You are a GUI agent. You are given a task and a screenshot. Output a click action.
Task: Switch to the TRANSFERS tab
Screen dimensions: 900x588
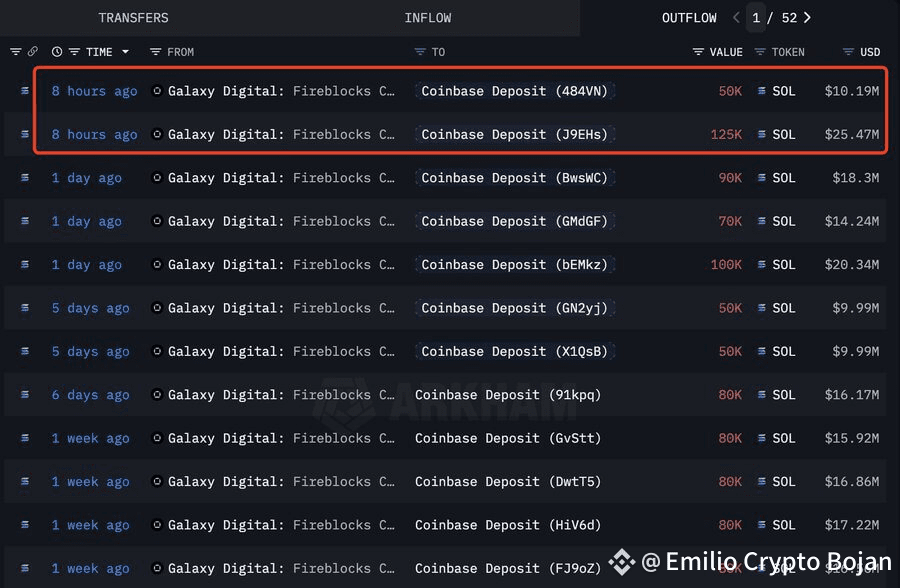(133, 18)
